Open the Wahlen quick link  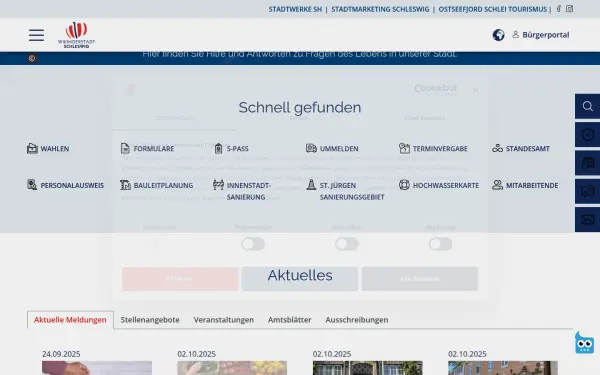[x=48, y=148]
